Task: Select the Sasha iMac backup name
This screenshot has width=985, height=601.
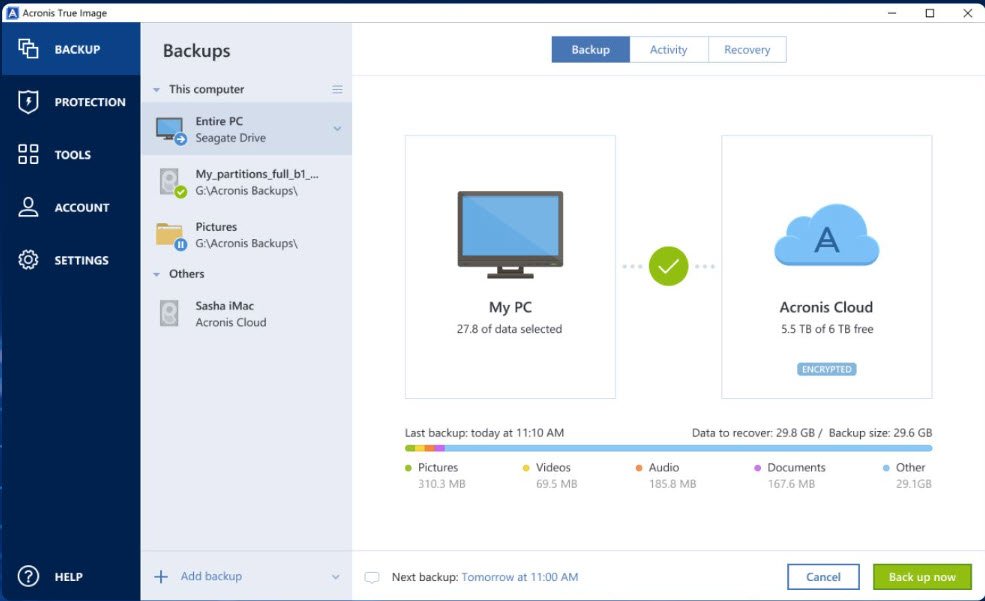Action: tap(224, 306)
